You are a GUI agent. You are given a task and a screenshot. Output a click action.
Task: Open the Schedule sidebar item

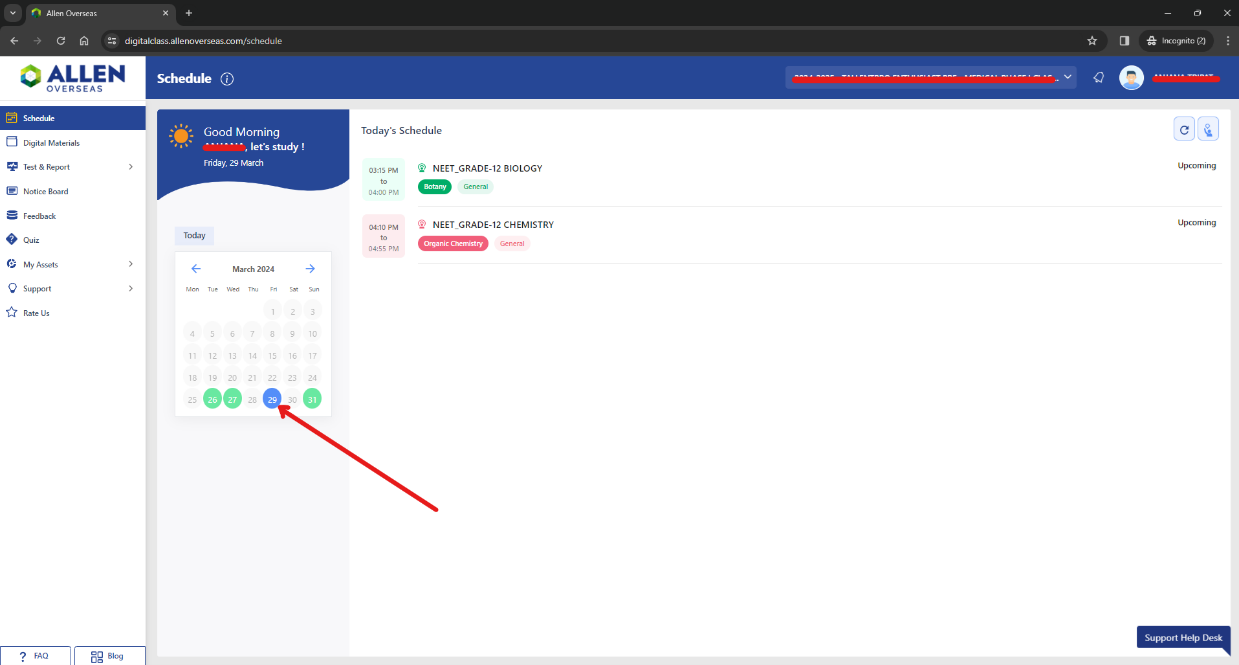(x=72, y=118)
